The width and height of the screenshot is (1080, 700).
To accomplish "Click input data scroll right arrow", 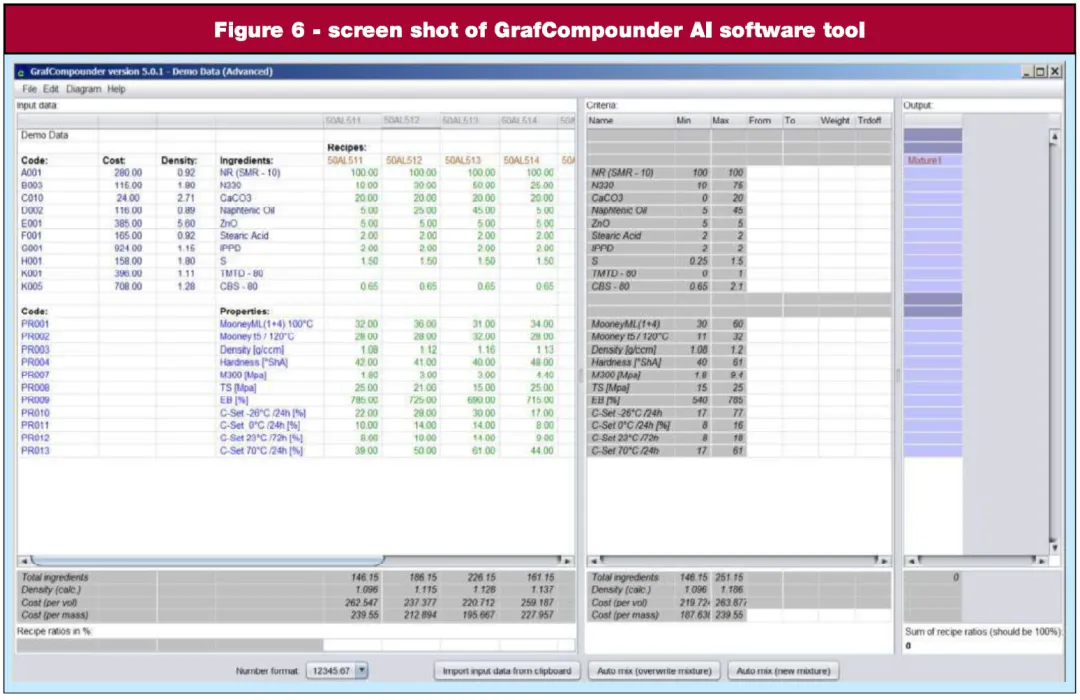I will coord(568,561).
